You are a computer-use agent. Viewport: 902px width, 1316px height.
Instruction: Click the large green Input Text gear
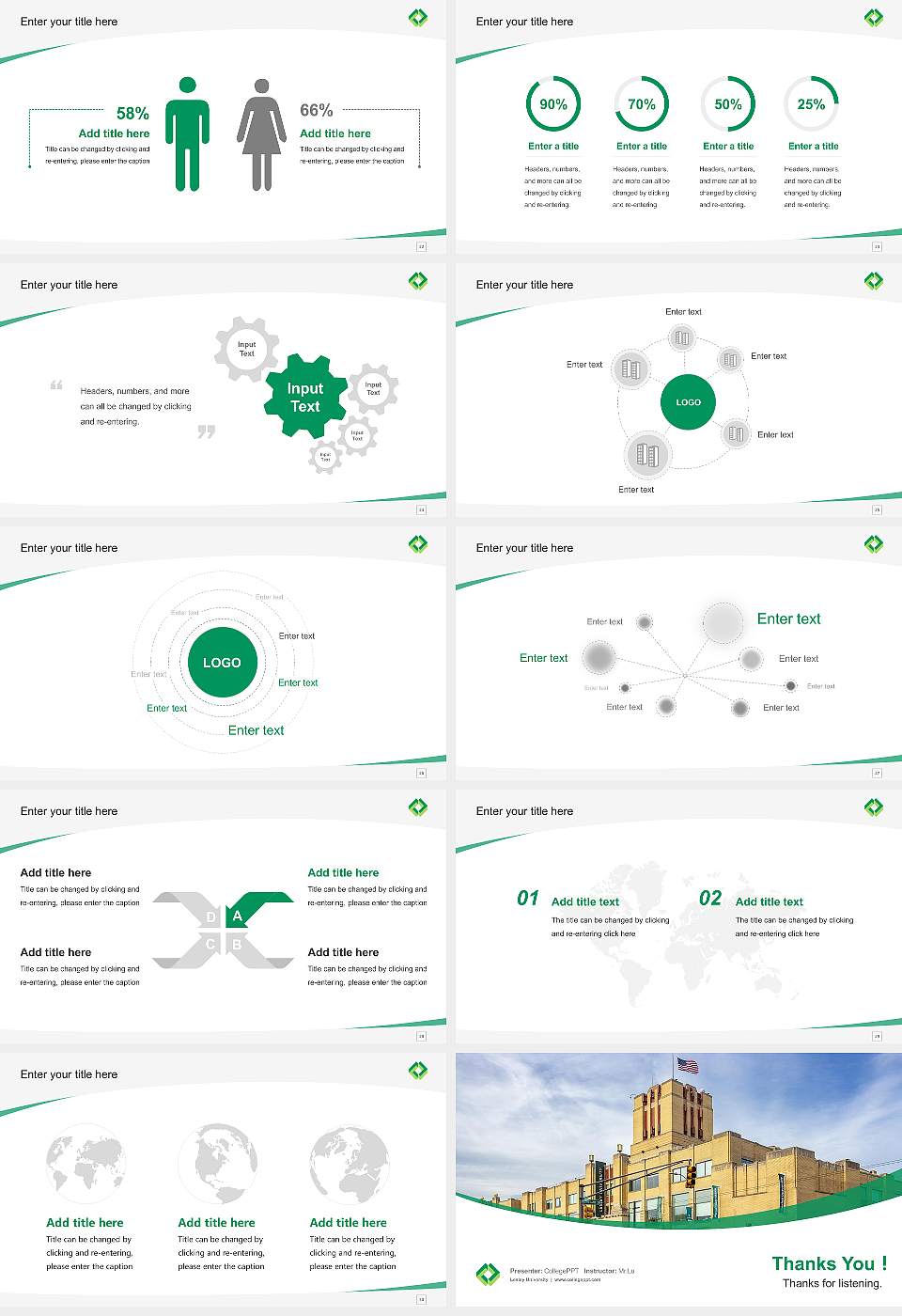tap(305, 399)
